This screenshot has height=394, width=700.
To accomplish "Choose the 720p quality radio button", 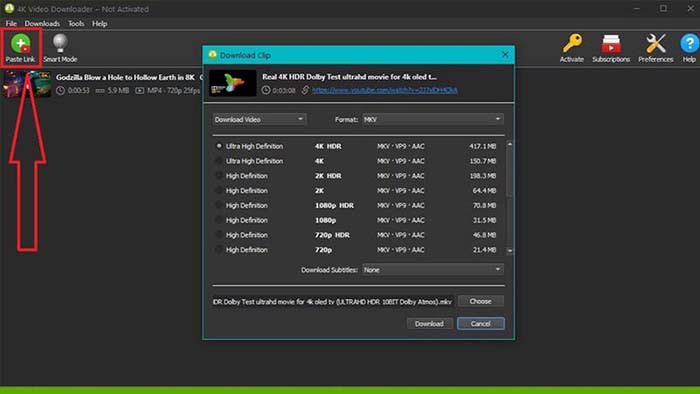I will click(219, 249).
